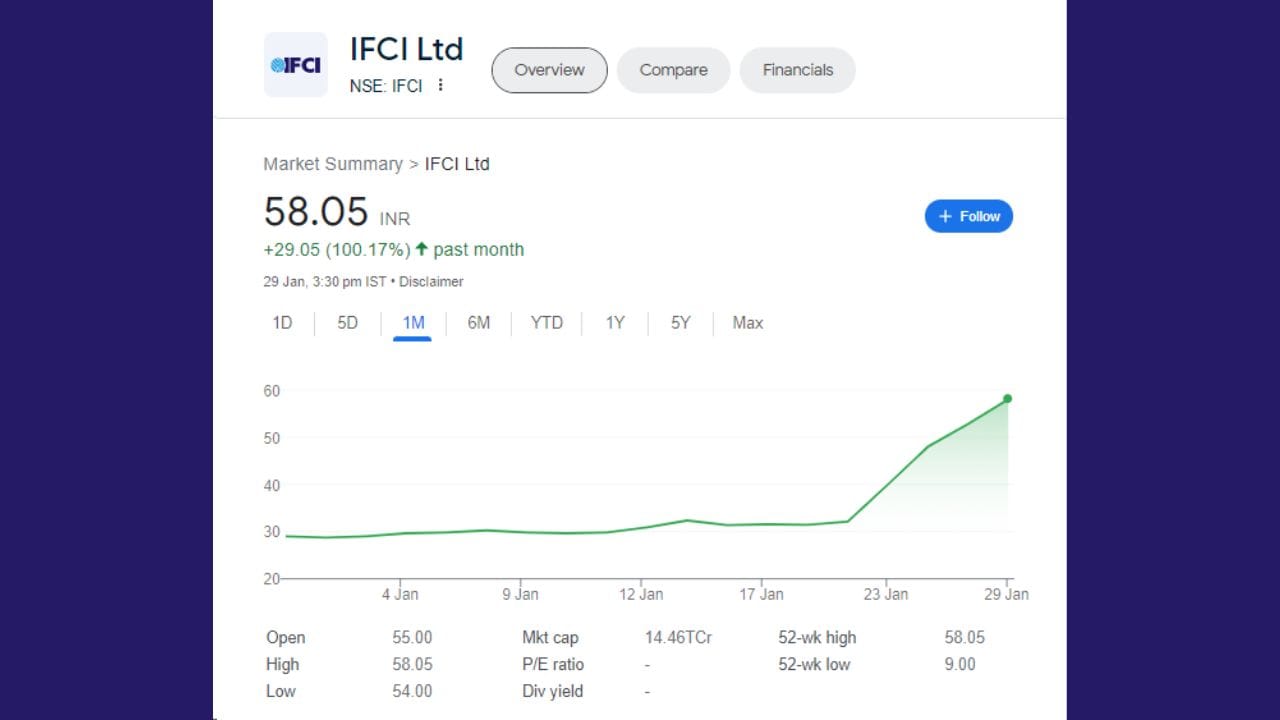Select the data point dot at chart's end
Screen dimensions: 1280x720
click(x=1007, y=398)
